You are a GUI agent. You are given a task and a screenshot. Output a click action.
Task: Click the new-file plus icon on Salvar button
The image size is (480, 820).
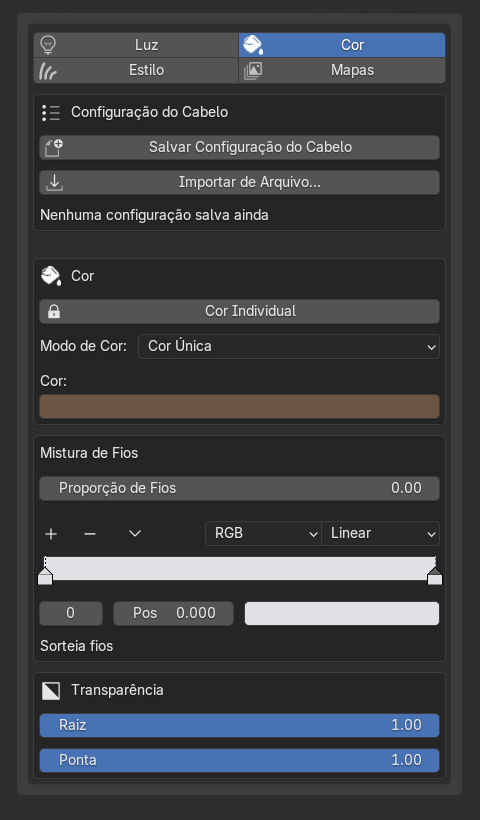coord(54,147)
